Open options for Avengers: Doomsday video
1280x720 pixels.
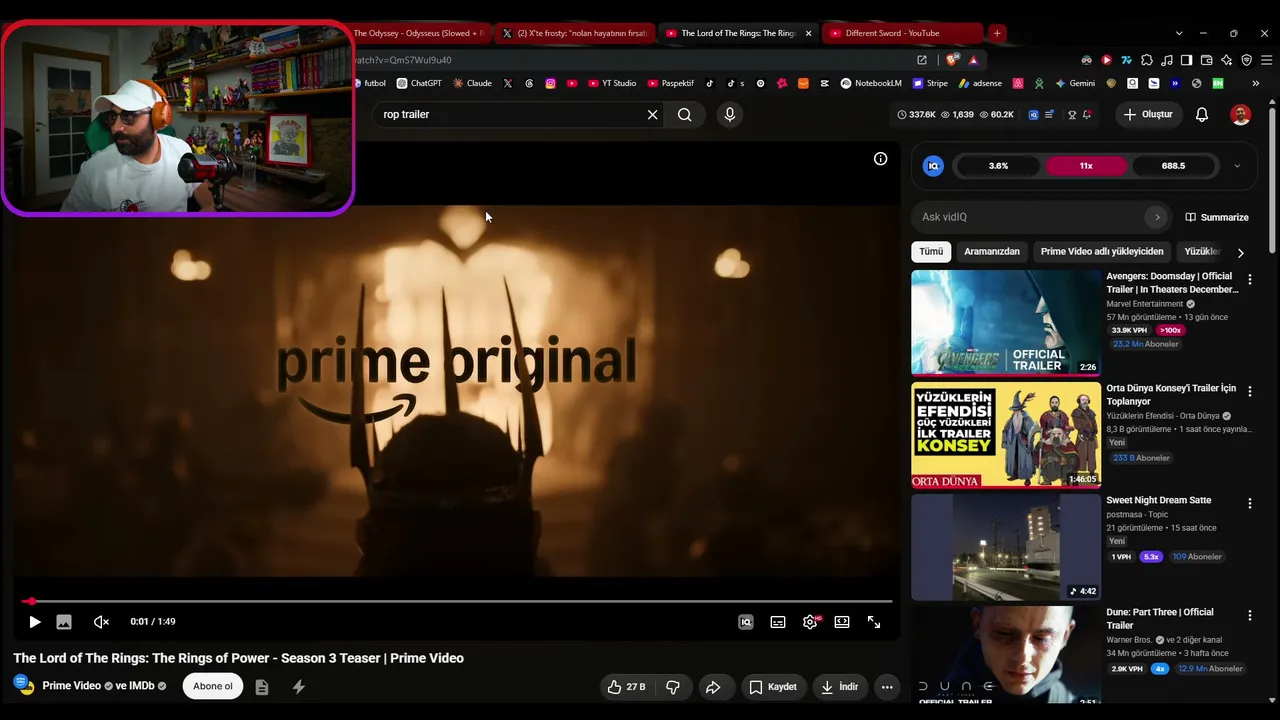1249,280
